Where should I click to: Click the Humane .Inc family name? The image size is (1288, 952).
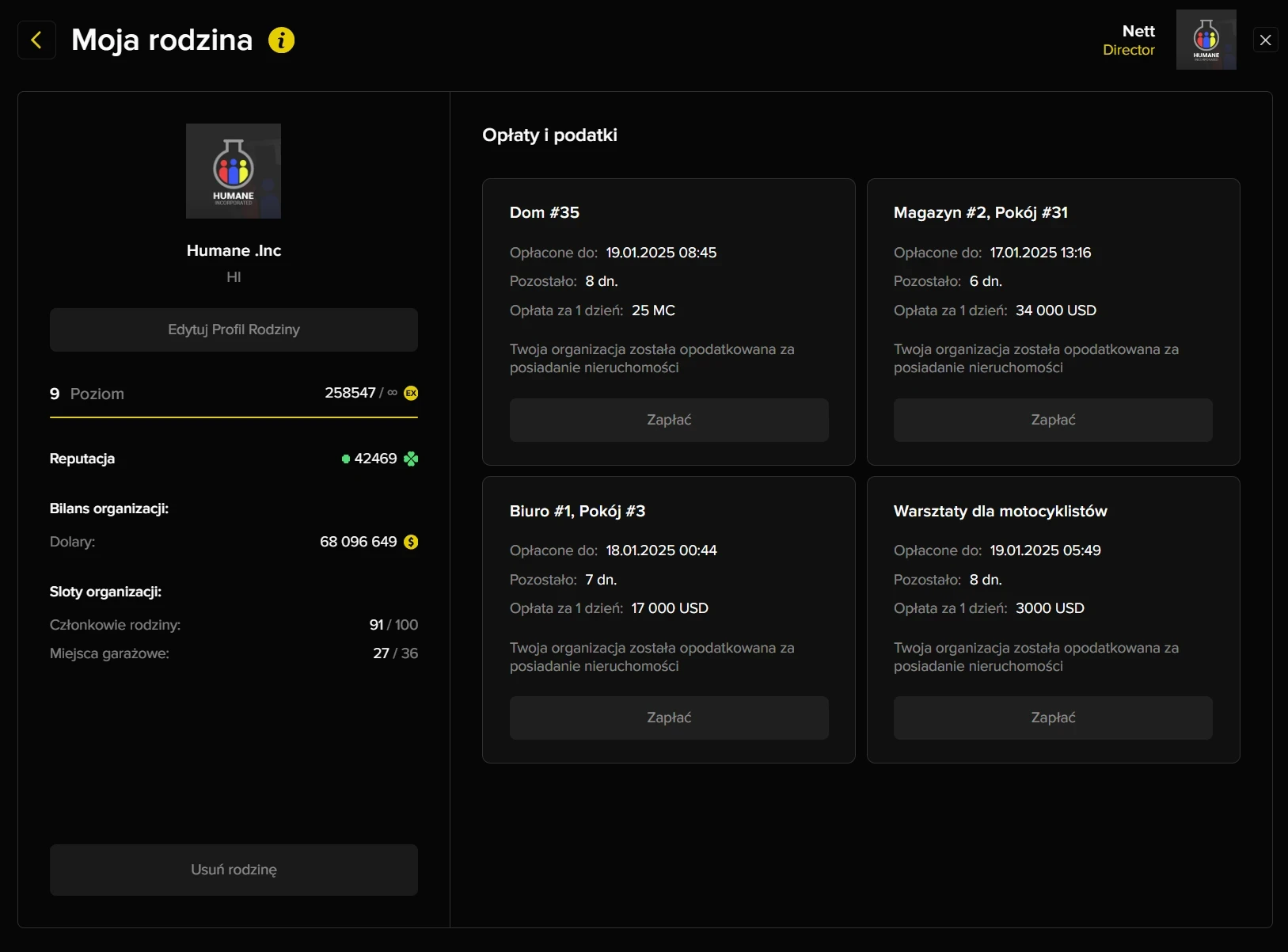pyautogui.click(x=234, y=250)
